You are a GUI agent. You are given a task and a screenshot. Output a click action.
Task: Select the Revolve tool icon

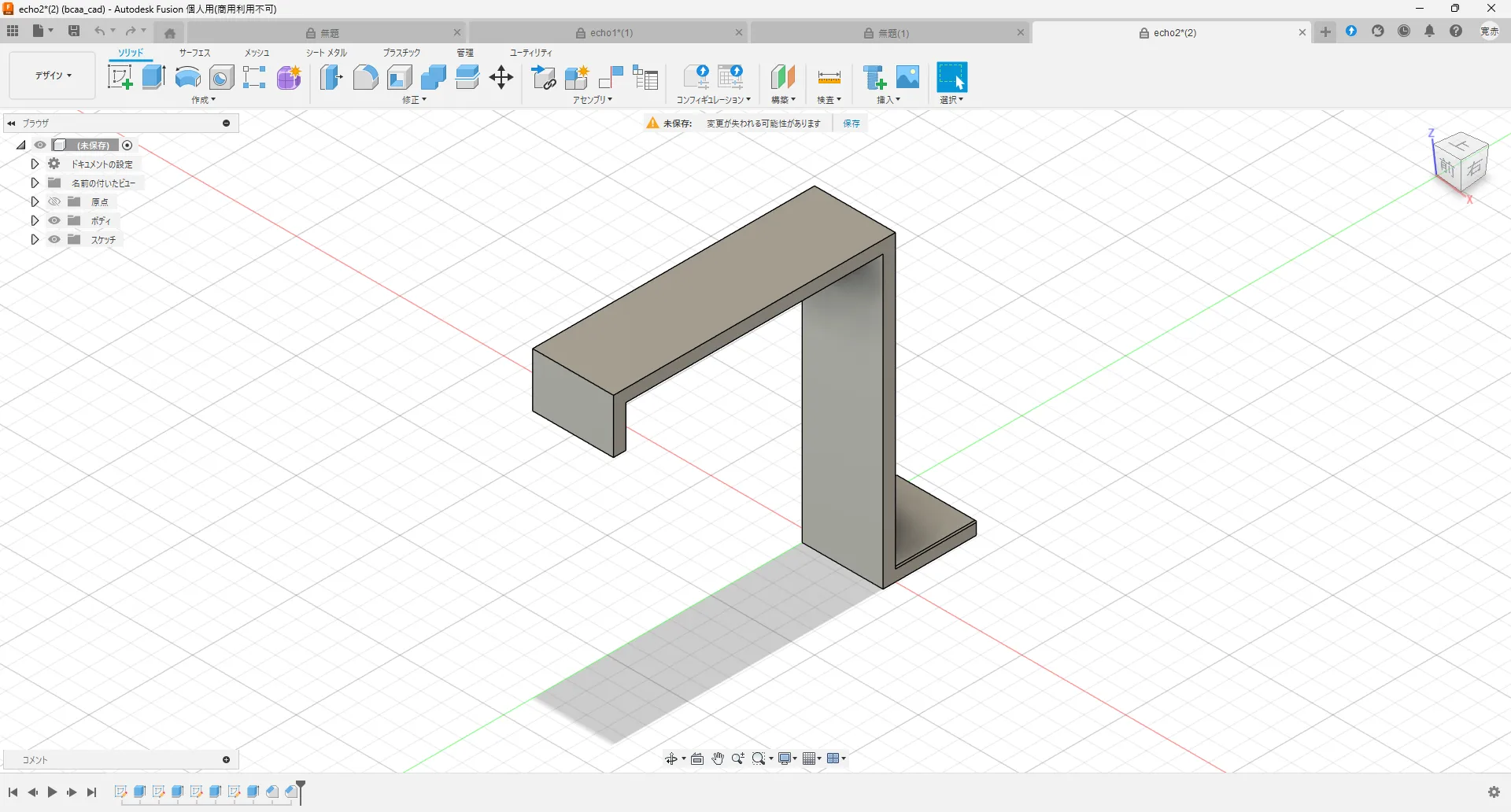[187, 77]
